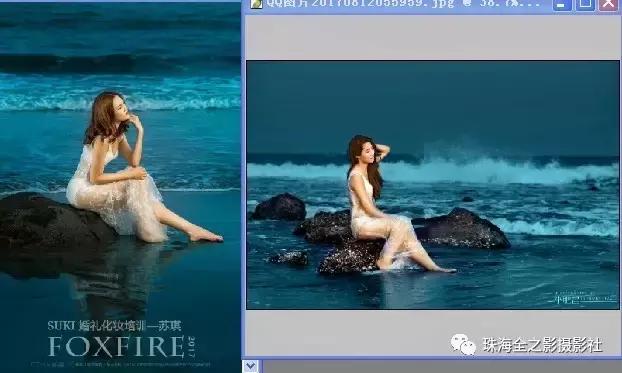Click the dark gray bar beside the down arrow
The image size is (622, 373).
440,367
